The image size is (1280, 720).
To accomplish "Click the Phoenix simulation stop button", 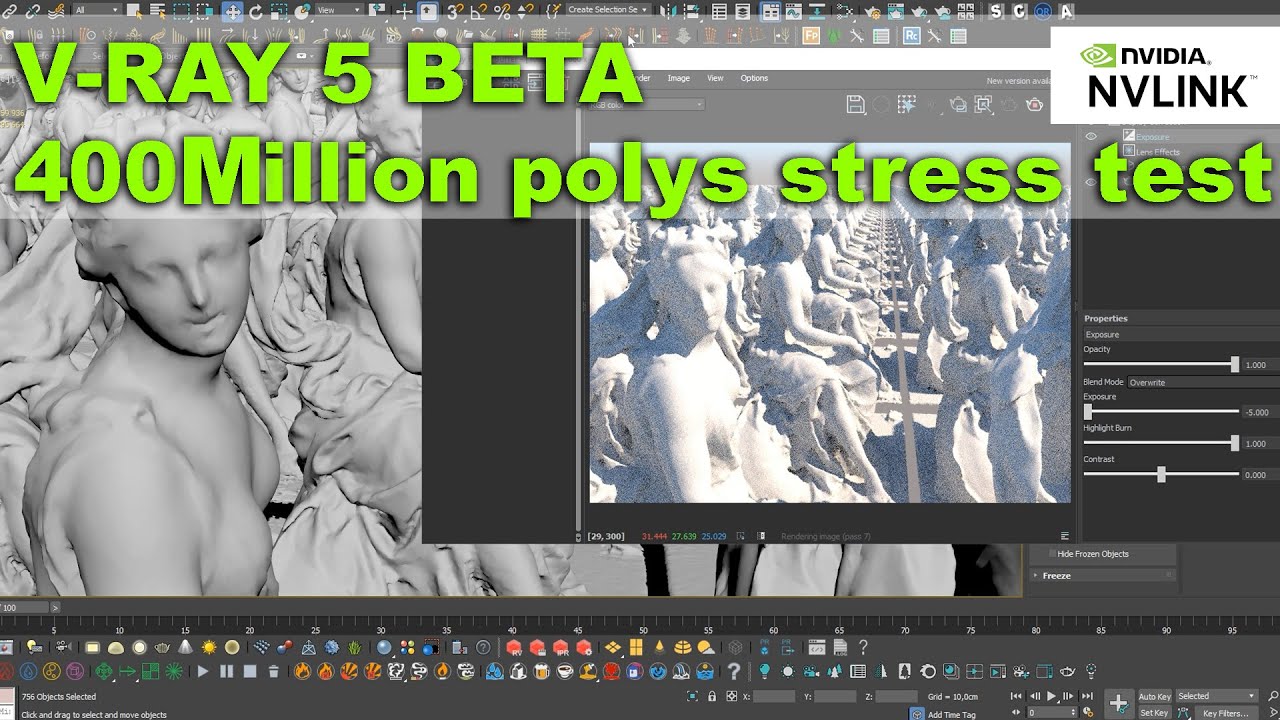I will 250,671.
